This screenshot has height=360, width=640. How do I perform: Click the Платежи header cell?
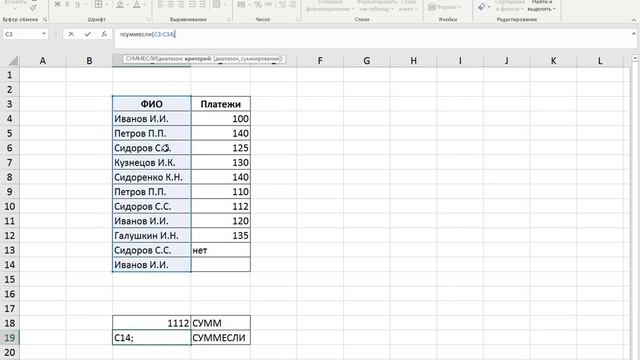pos(220,104)
